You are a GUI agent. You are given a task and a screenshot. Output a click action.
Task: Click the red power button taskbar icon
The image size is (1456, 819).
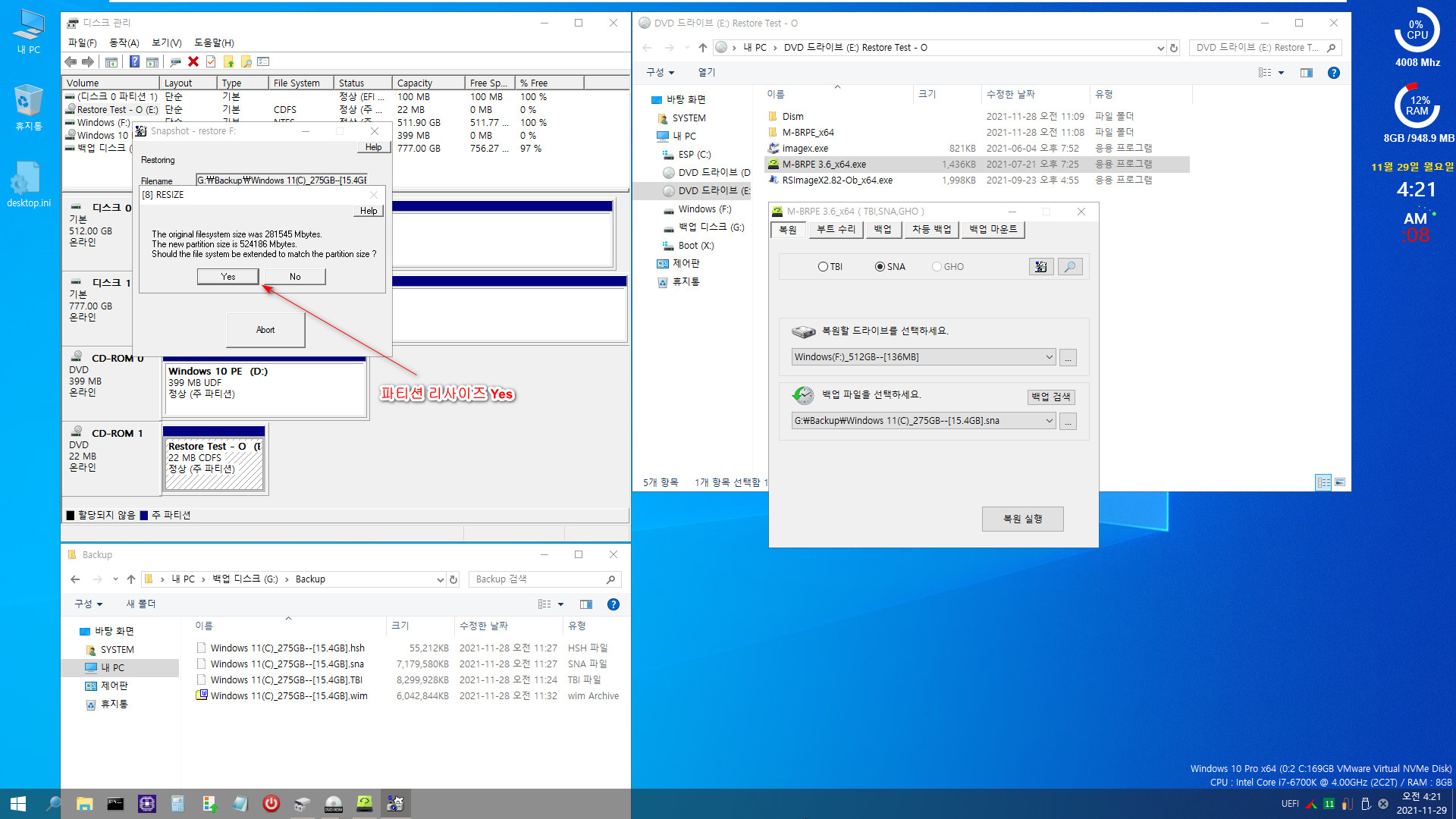[271, 804]
